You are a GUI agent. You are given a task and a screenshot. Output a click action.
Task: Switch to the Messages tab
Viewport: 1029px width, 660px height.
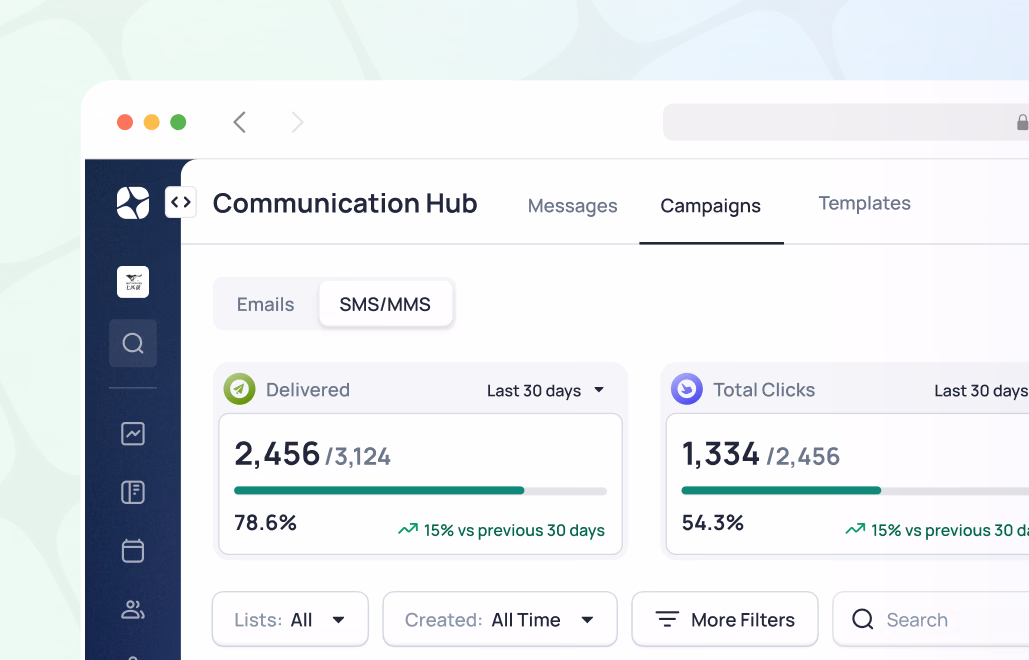click(x=572, y=206)
